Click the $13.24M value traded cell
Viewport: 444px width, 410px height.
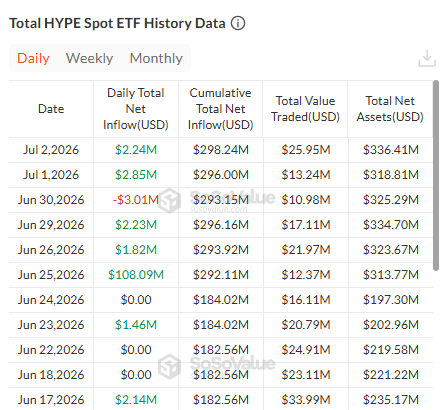[306, 175]
